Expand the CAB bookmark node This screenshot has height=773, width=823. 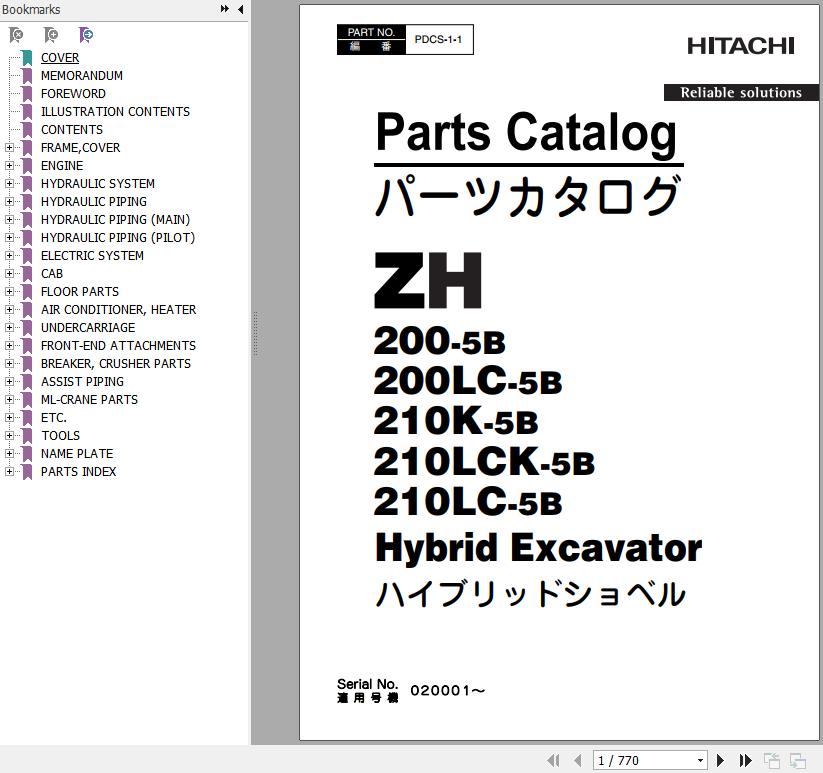pos(9,273)
